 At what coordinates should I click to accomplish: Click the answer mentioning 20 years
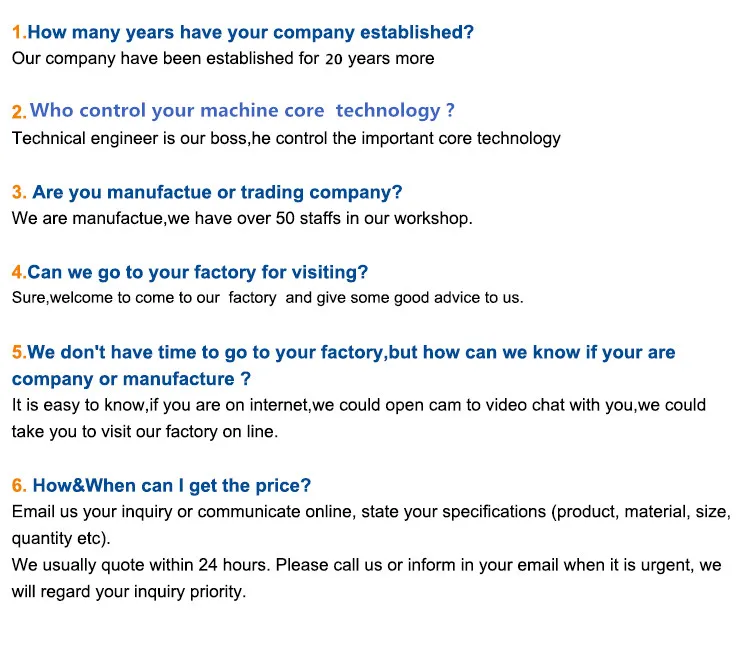point(223,58)
